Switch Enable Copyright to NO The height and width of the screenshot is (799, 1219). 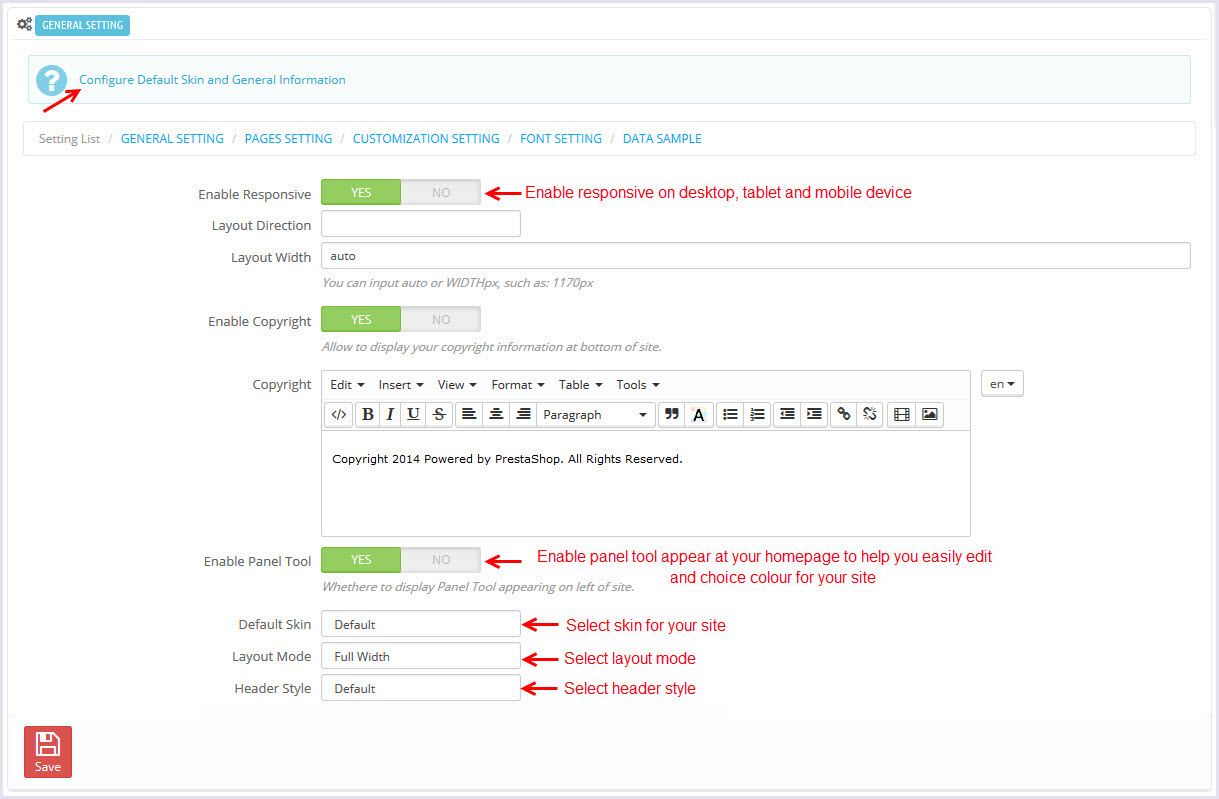coord(441,320)
